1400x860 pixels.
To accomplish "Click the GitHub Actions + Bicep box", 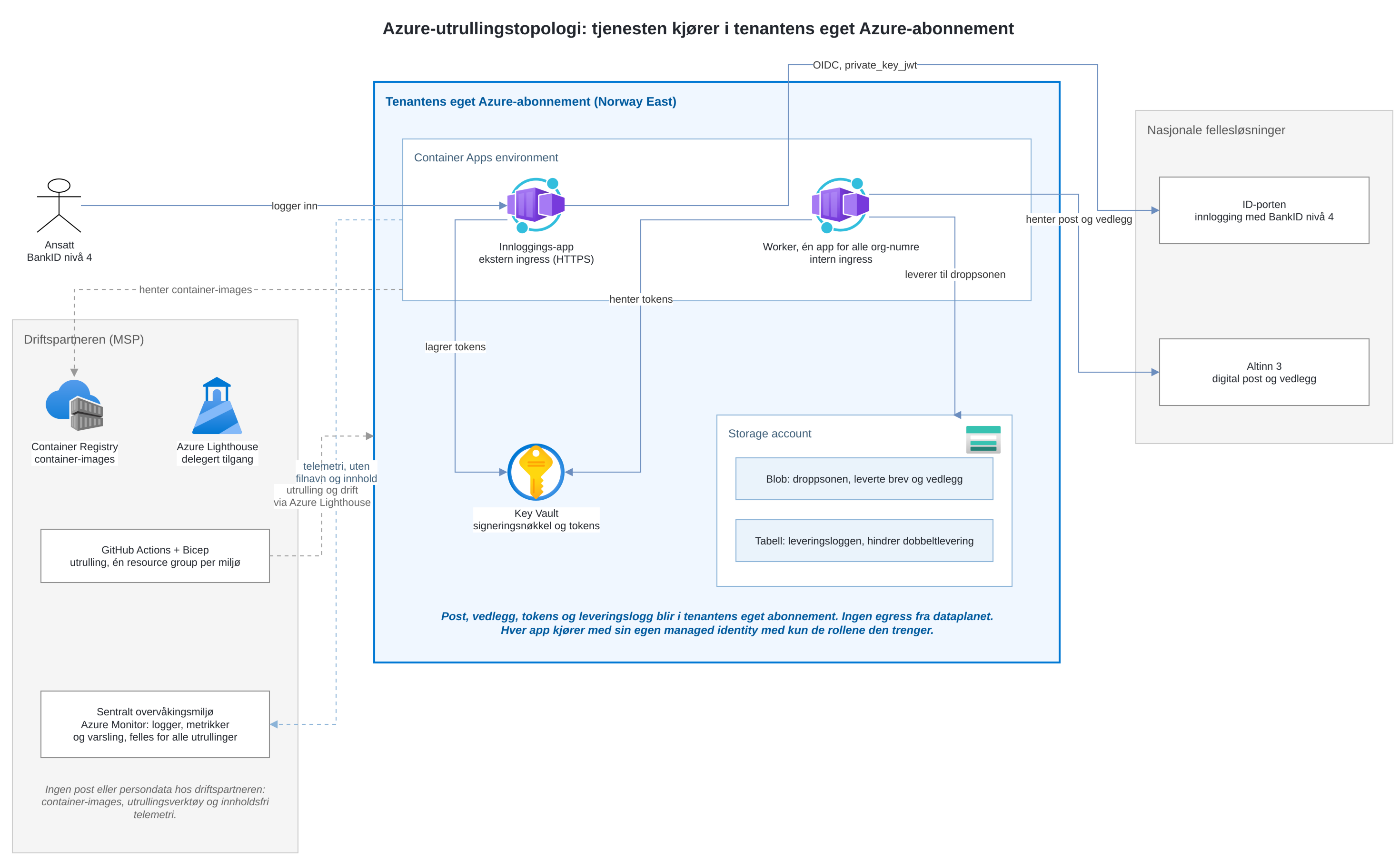I will point(155,556).
